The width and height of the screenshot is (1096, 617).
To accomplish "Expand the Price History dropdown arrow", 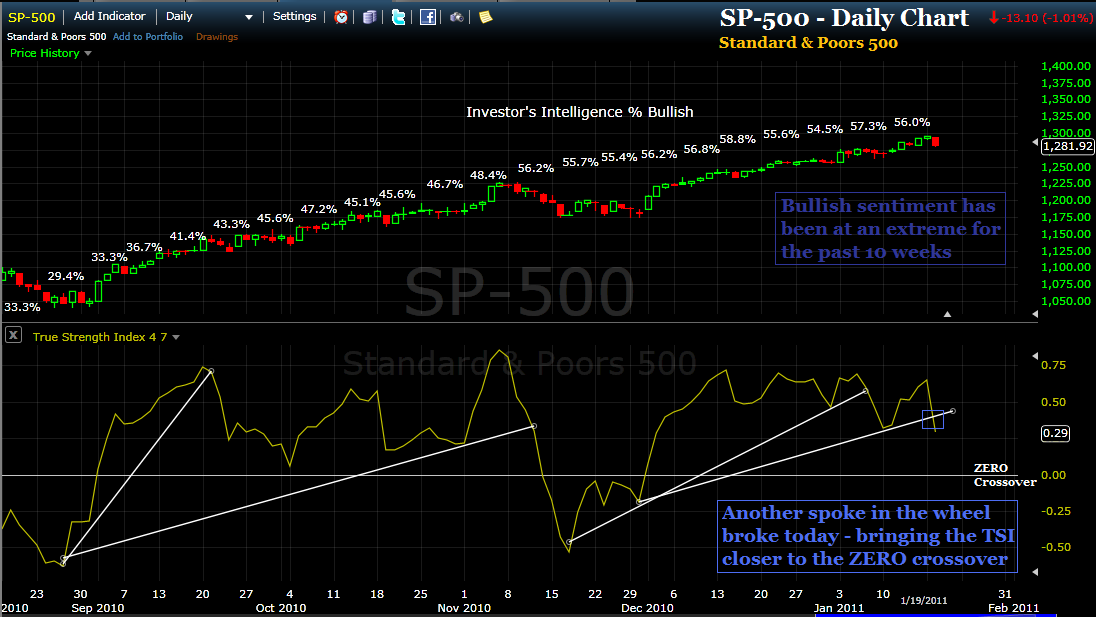I will [x=88, y=54].
